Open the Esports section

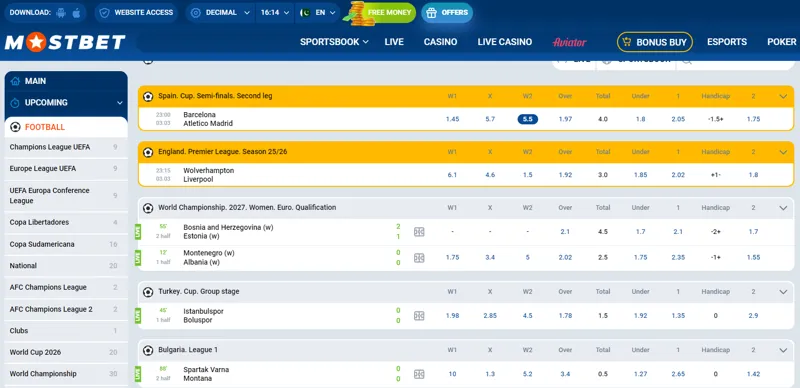pyautogui.click(x=727, y=42)
